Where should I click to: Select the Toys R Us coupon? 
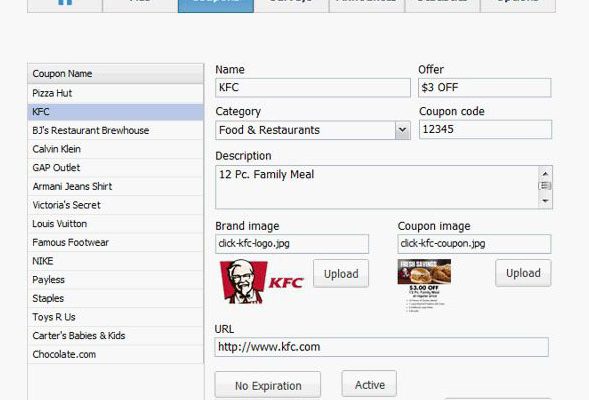click(115, 317)
